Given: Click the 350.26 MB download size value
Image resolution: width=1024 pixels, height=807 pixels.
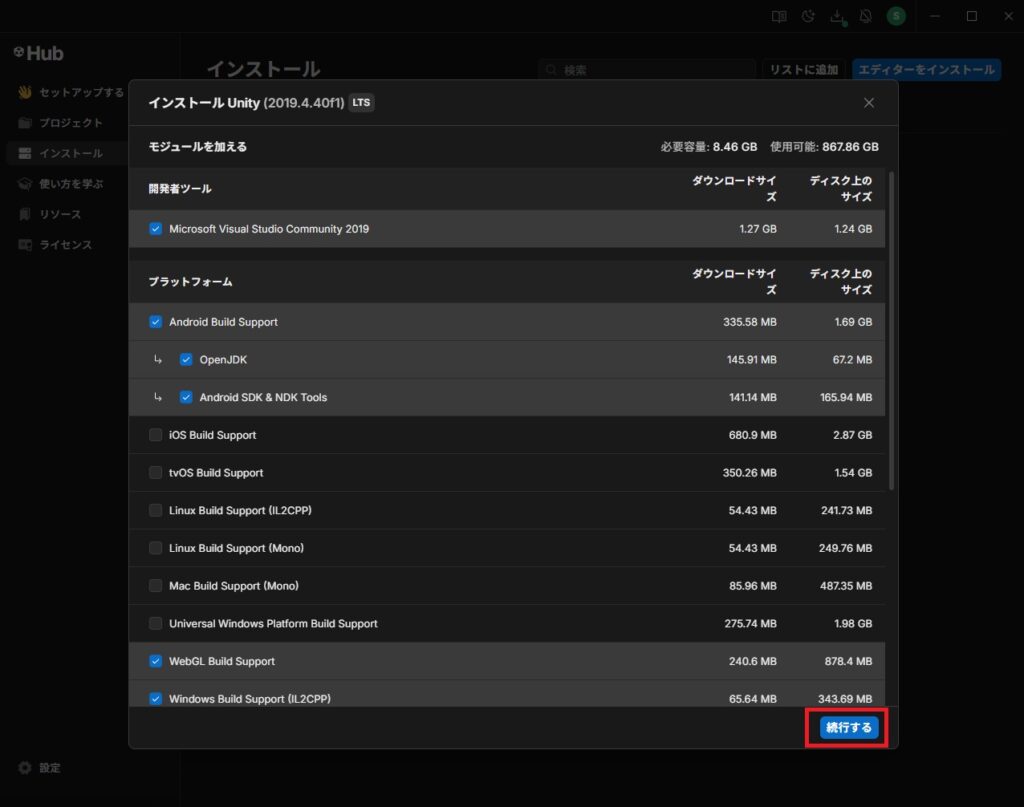Looking at the screenshot, I should click(750, 473).
